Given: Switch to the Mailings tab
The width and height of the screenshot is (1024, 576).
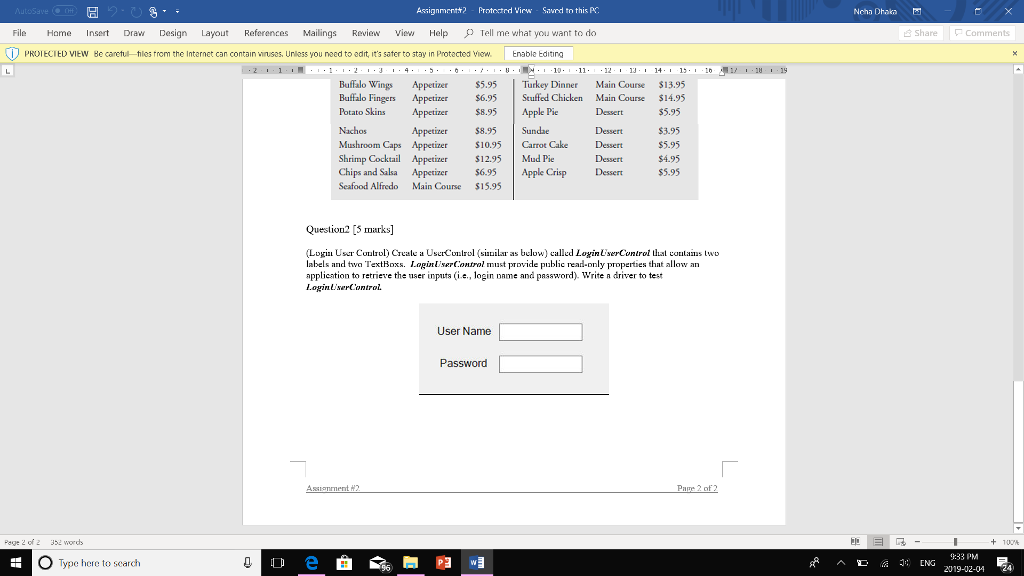Looking at the screenshot, I should [319, 33].
